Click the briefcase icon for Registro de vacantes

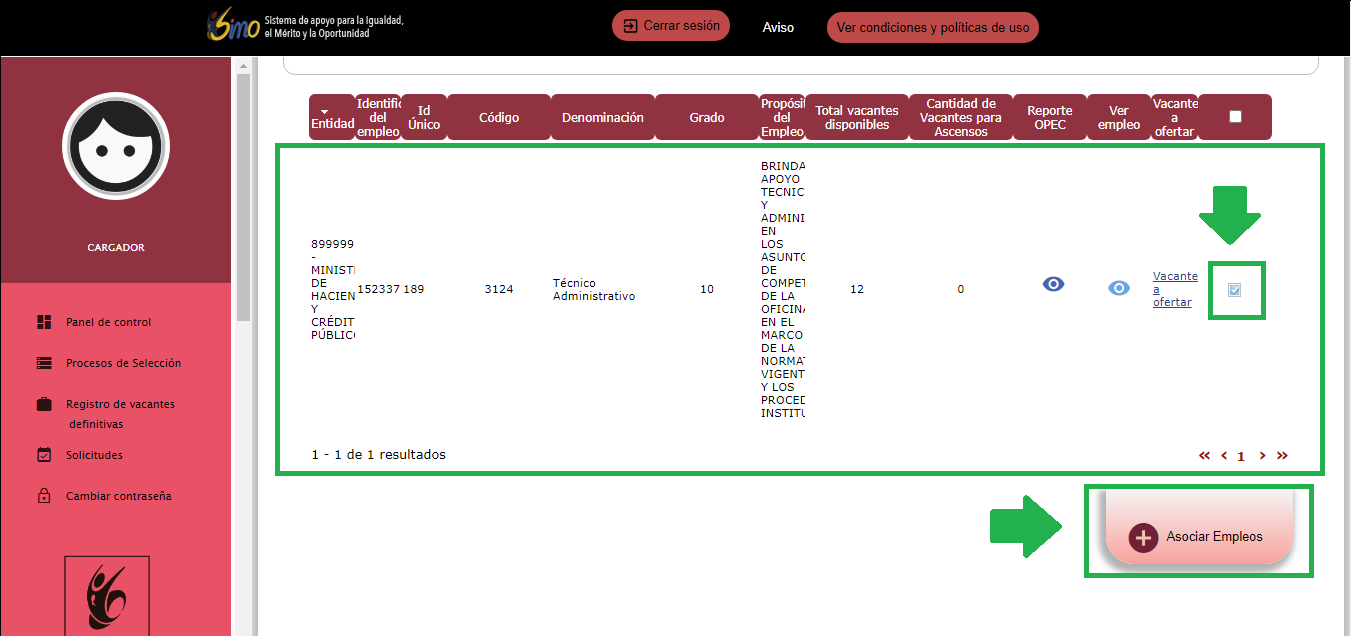point(44,405)
